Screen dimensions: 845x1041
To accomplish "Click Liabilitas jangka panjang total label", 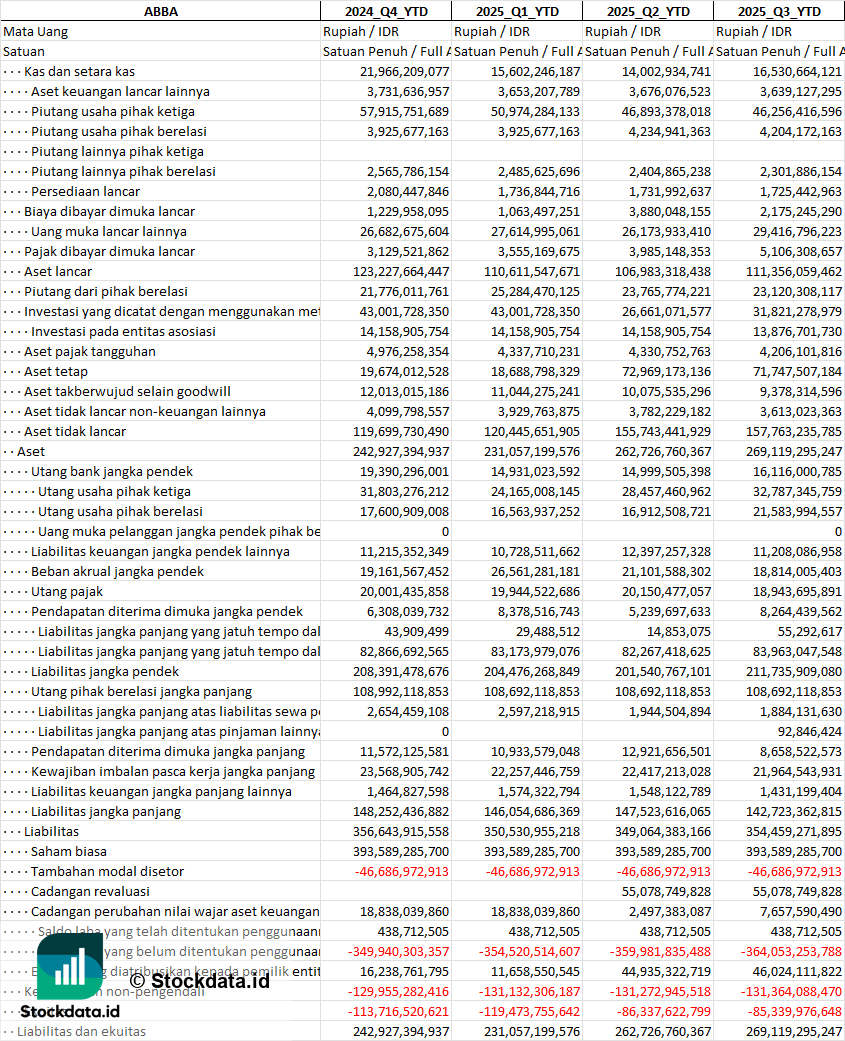I will coord(106,811).
